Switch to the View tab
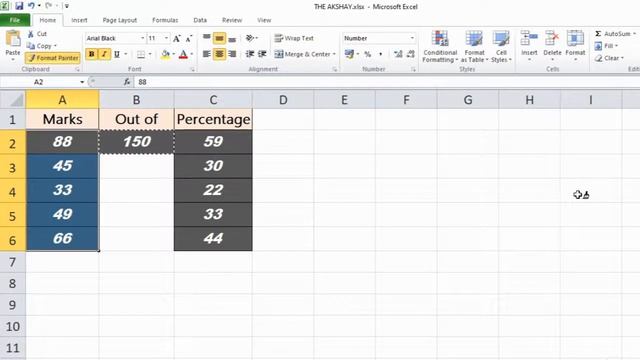 pos(264,20)
